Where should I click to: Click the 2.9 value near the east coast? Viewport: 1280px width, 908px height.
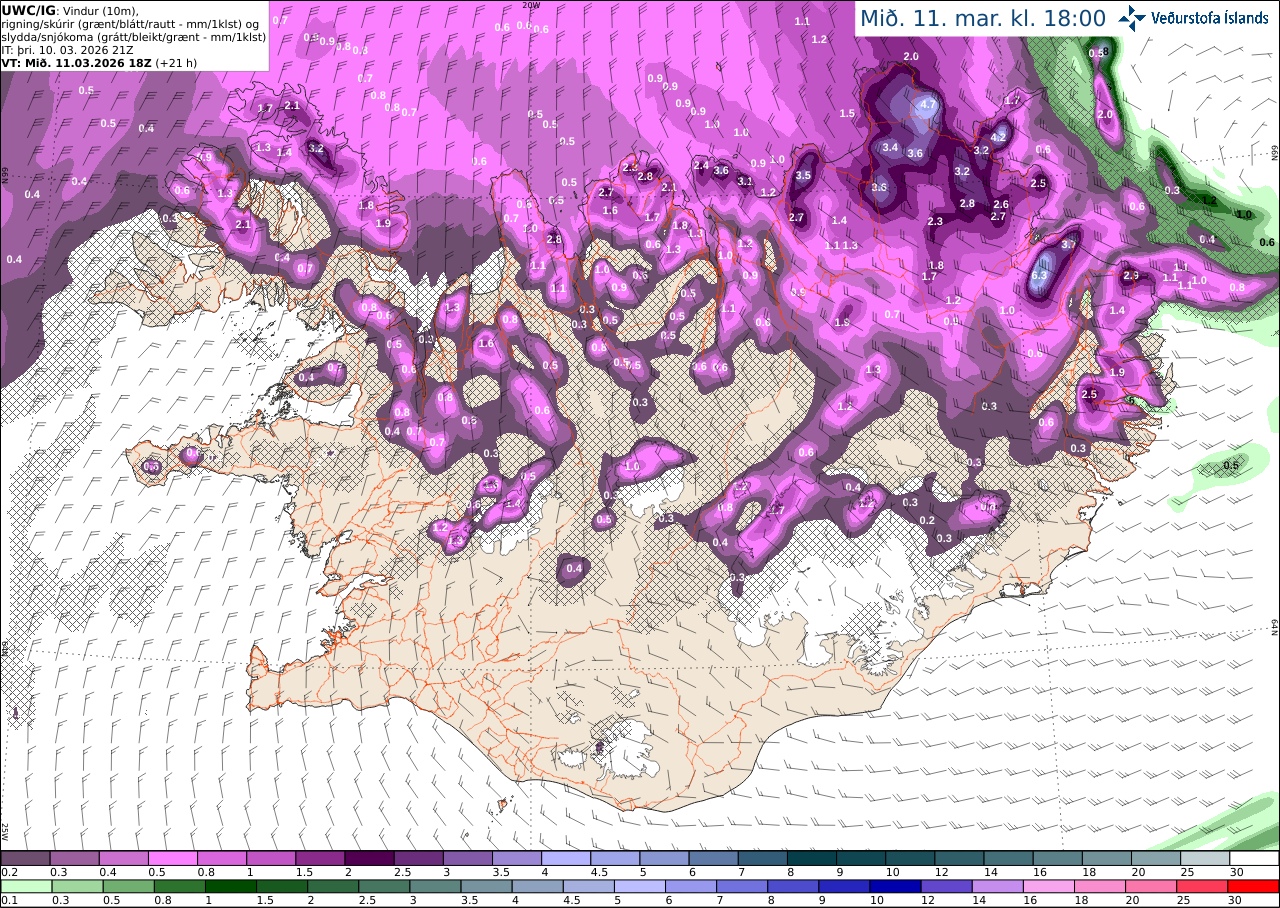tap(1131, 275)
